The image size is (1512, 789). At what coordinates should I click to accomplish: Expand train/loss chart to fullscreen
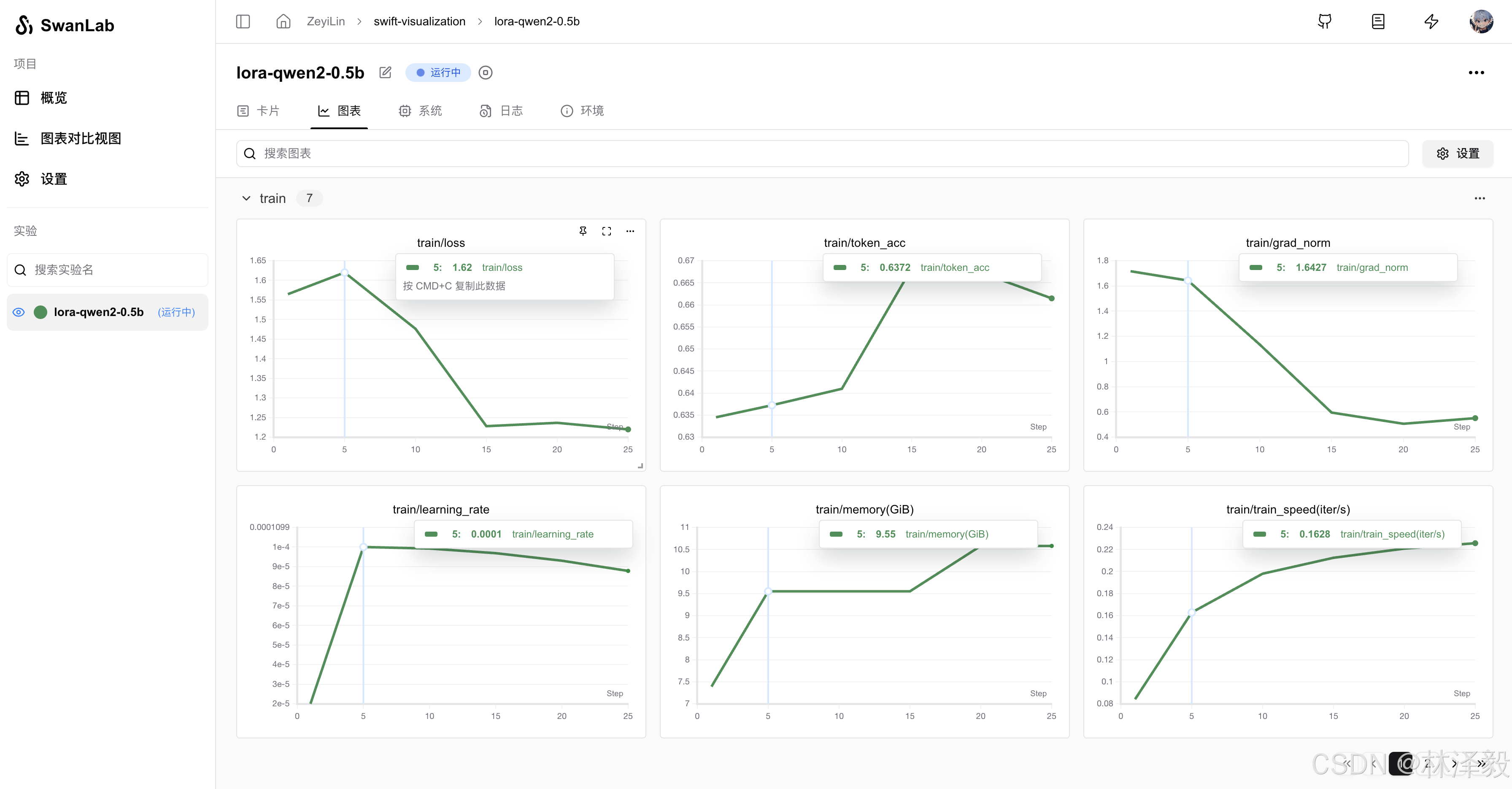[606, 231]
